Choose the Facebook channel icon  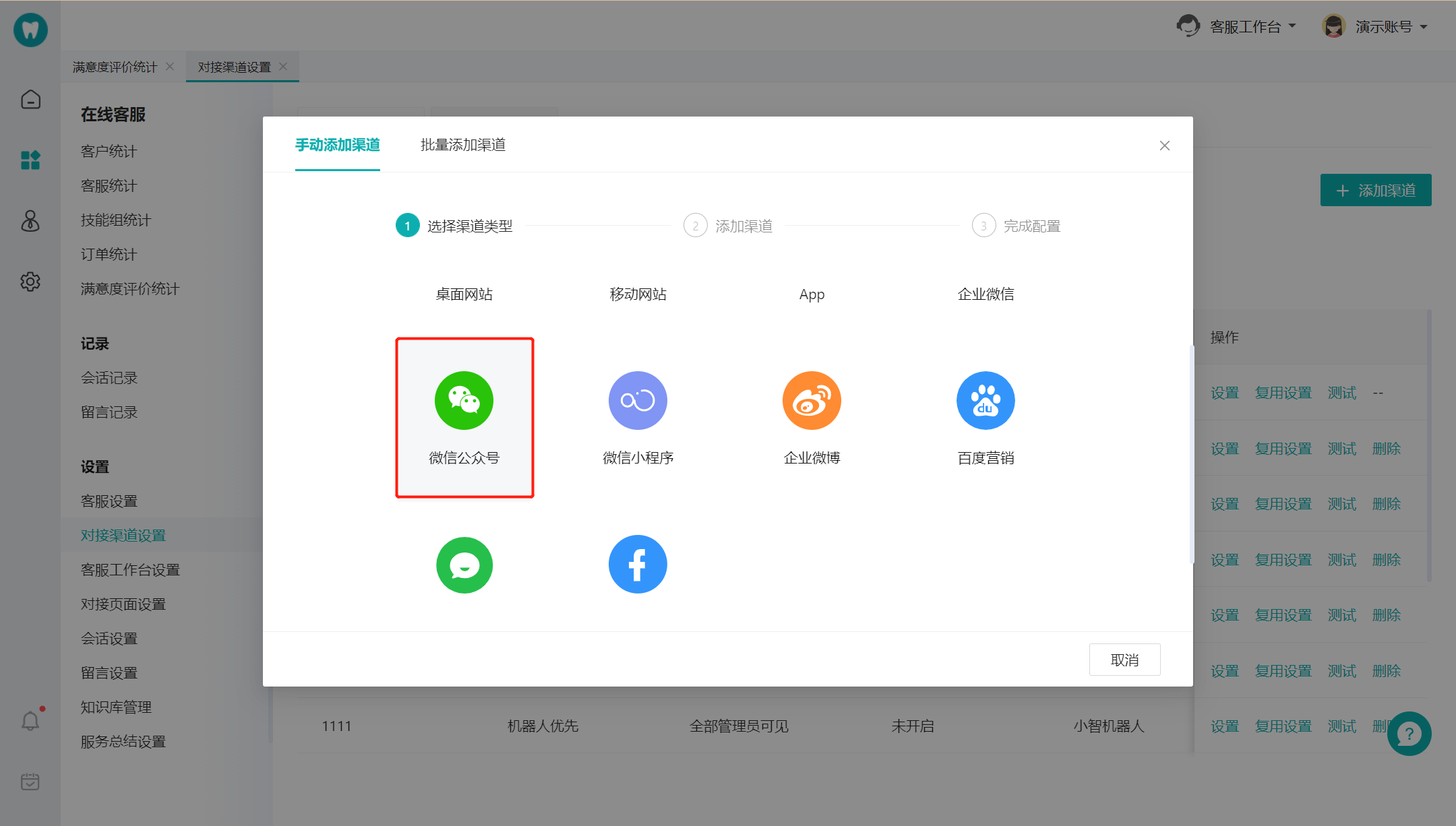(x=638, y=565)
